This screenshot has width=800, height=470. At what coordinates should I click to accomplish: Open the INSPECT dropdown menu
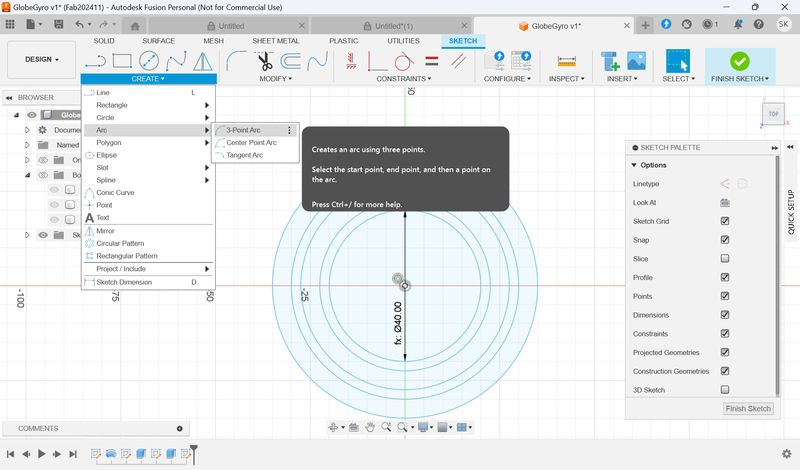point(566,79)
